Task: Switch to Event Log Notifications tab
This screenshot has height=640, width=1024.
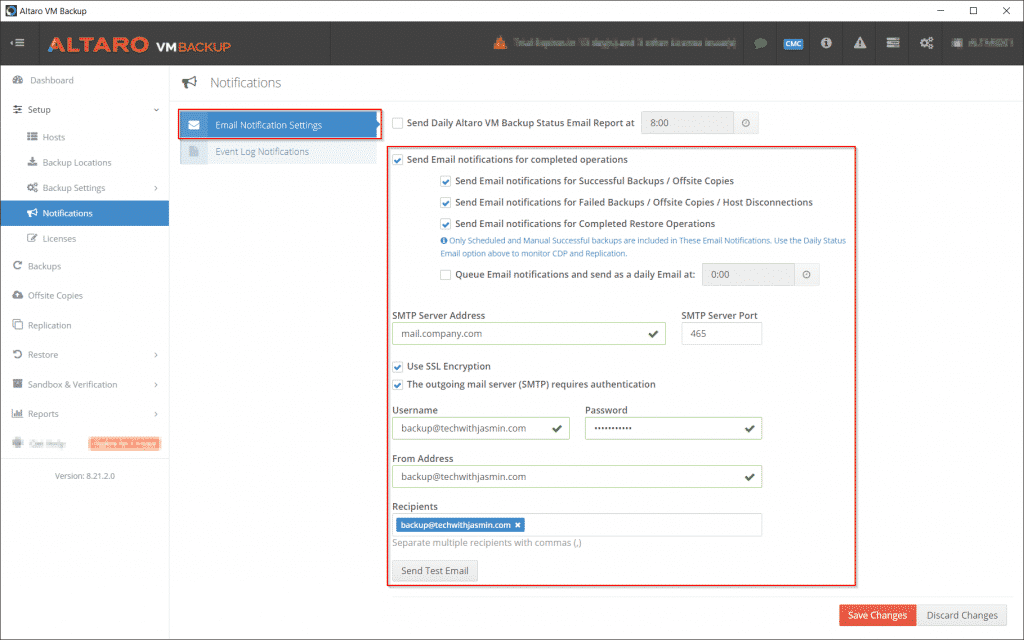Action: 278,152
